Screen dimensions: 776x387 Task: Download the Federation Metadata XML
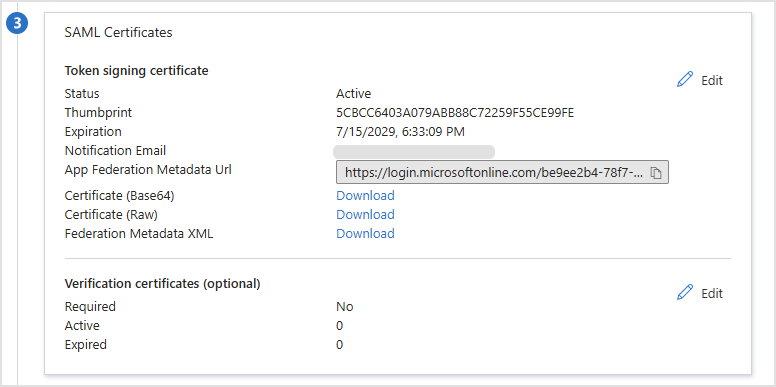[365, 233]
